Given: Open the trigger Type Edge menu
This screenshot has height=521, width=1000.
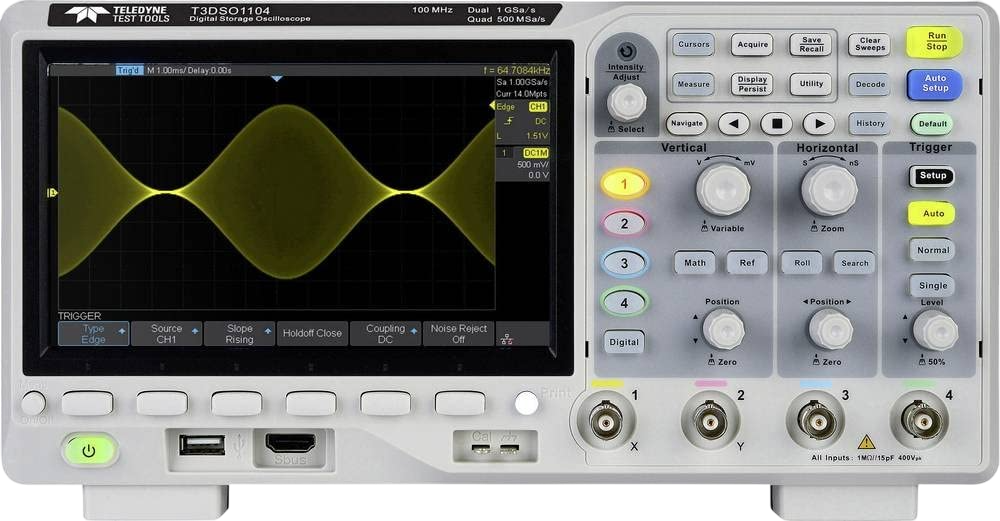Looking at the screenshot, I should click(93, 334).
